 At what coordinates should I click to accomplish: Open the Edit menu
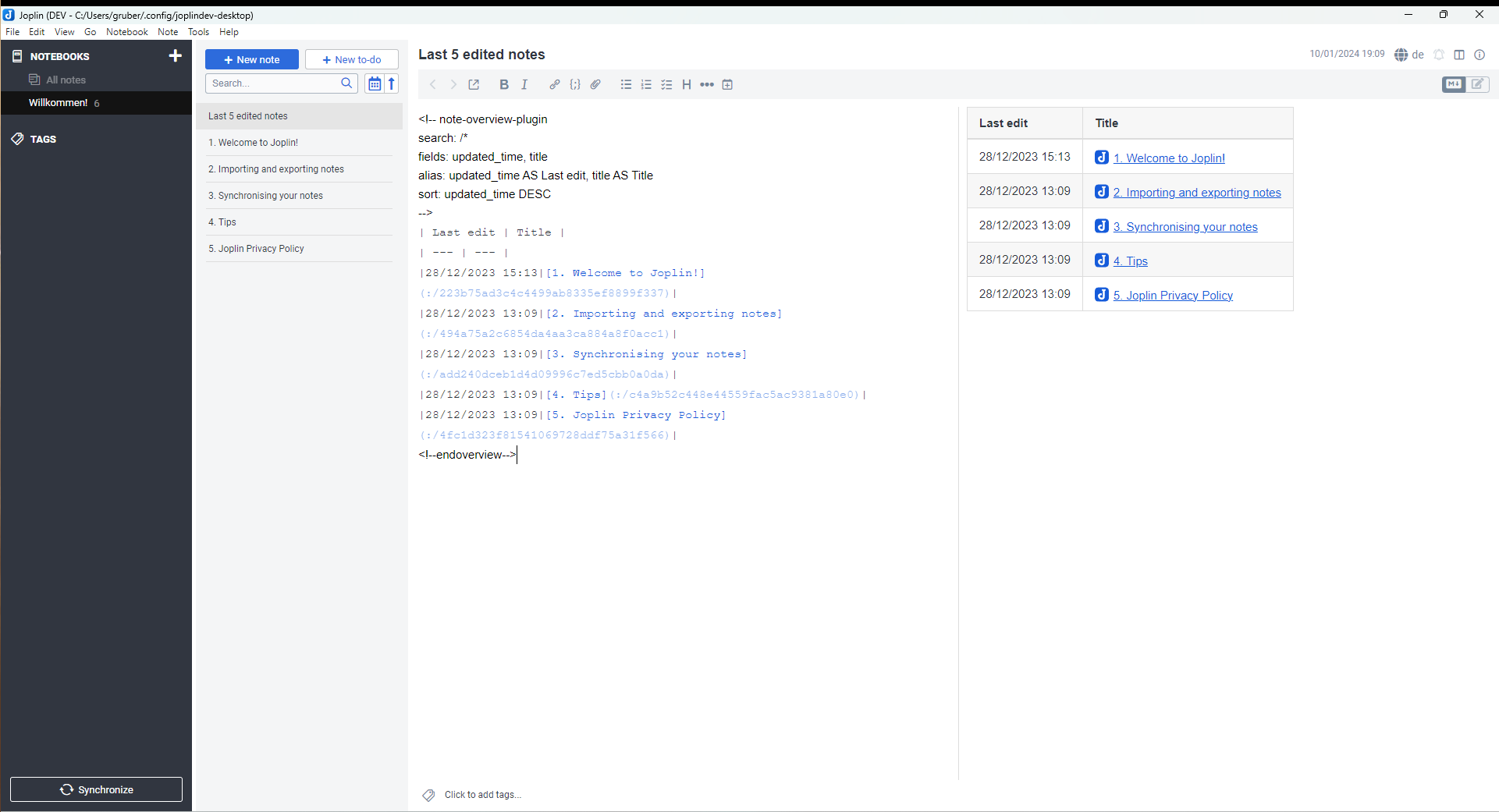tap(37, 32)
